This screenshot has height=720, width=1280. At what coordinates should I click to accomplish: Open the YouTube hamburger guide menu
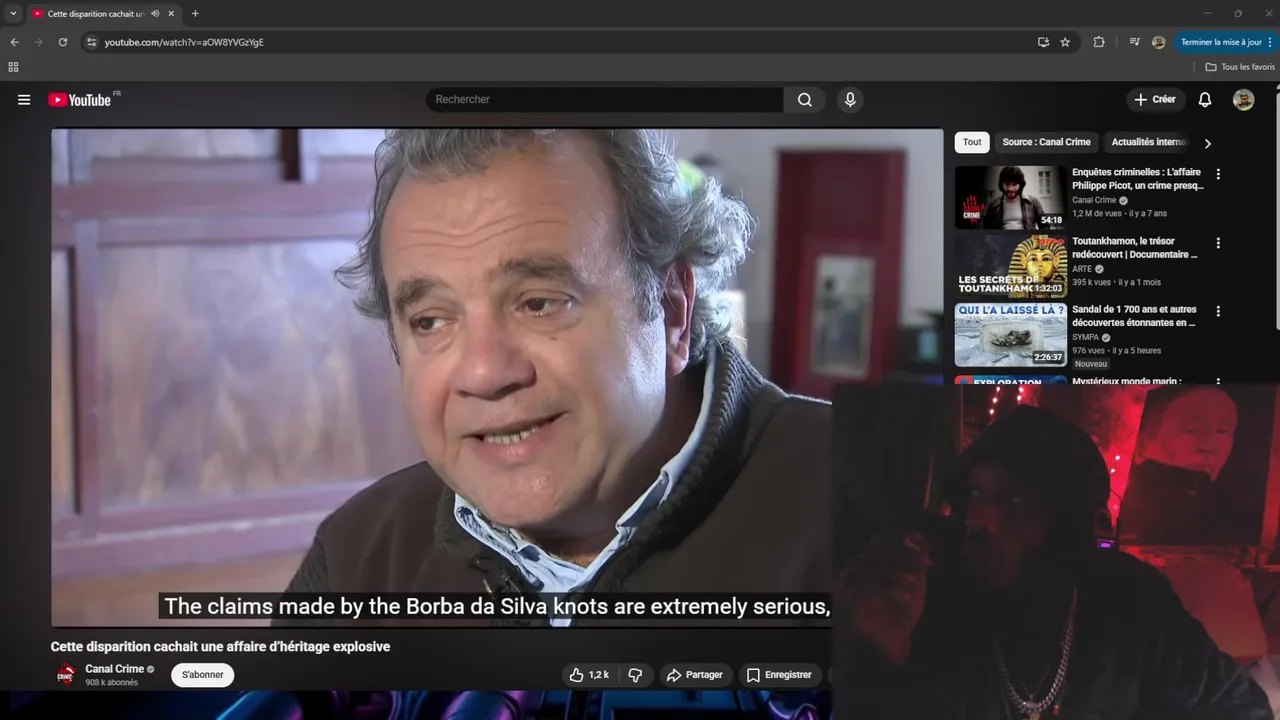(x=24, y=100)
